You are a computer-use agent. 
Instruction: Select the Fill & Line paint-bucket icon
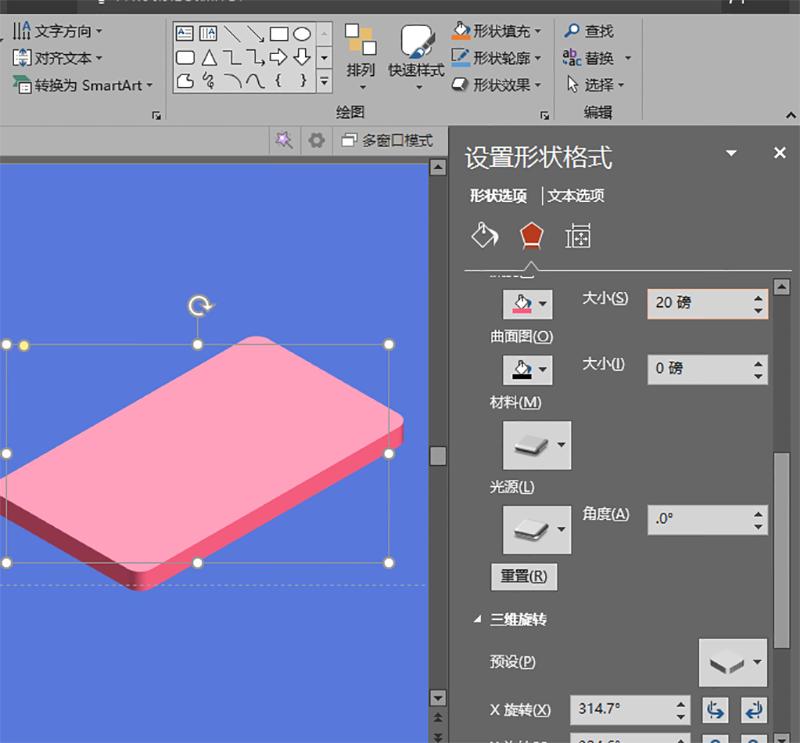[485, 236]
